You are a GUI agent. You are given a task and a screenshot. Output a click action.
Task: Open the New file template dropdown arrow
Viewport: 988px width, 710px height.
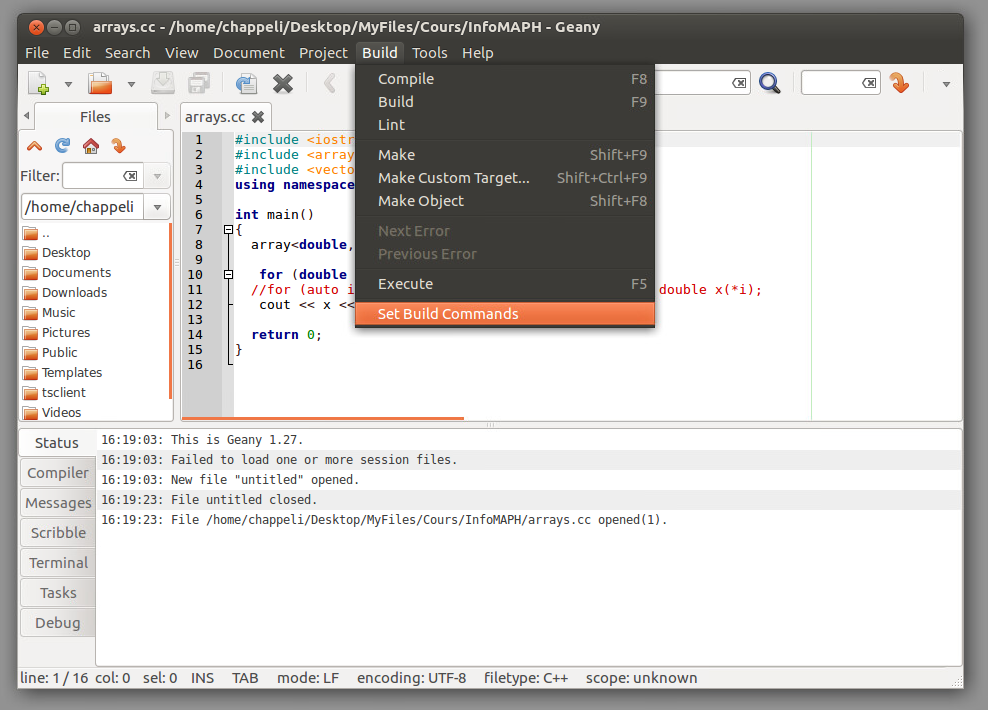pos(68,84)
